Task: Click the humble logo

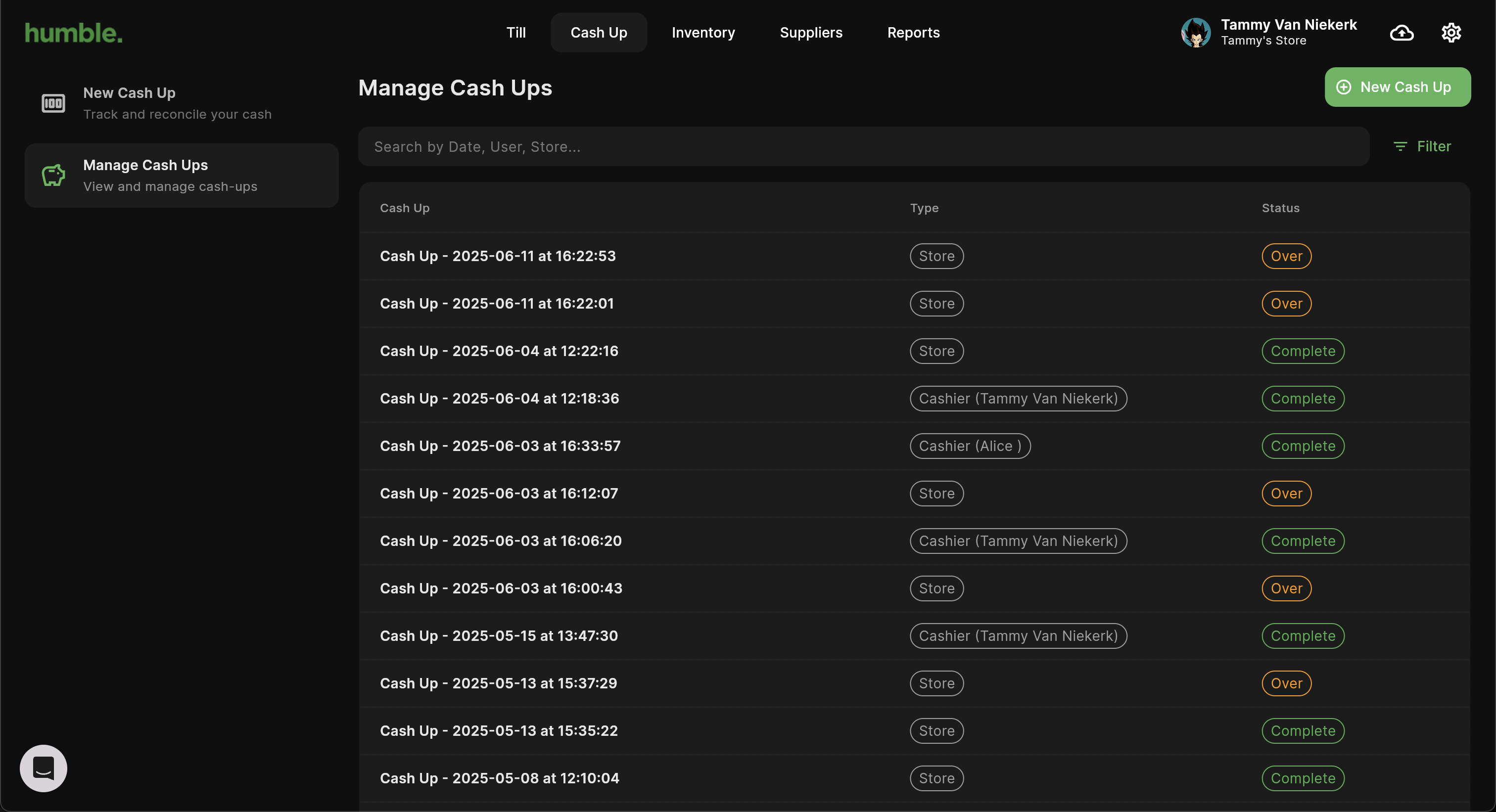Action: (x=74, y=33)
